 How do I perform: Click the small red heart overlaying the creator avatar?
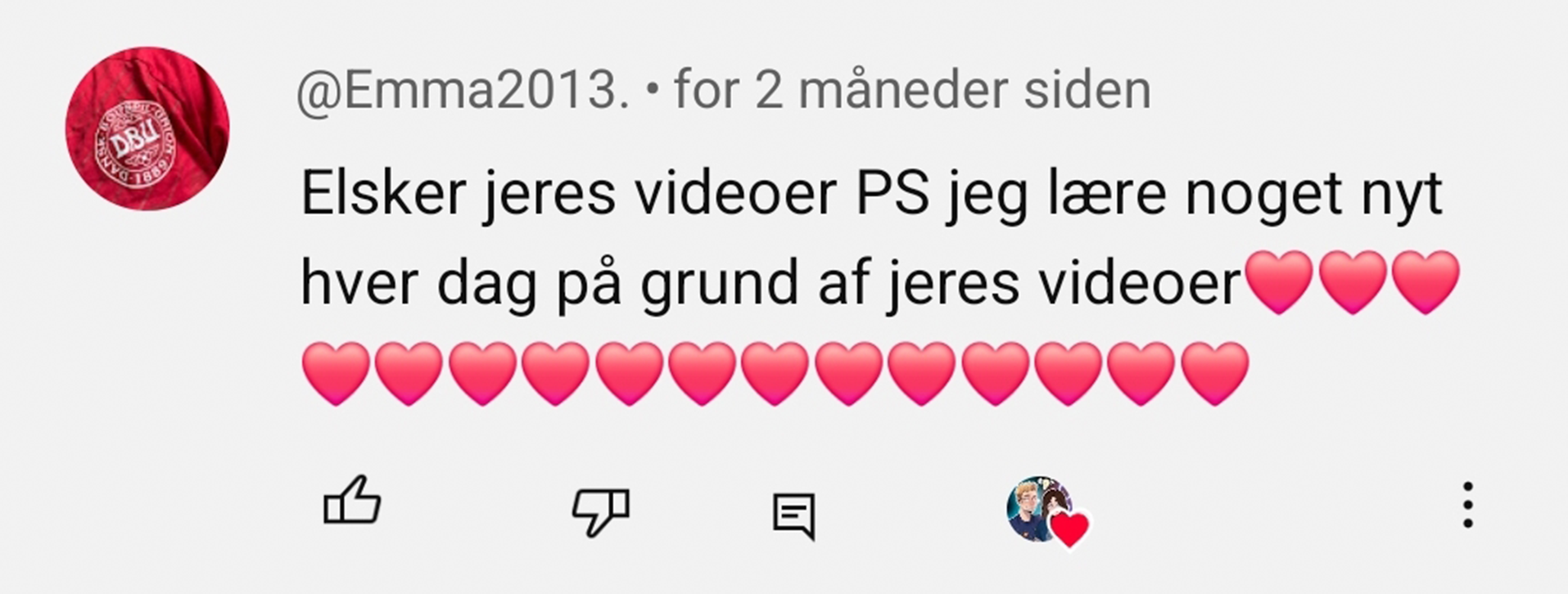(1070, 529)
